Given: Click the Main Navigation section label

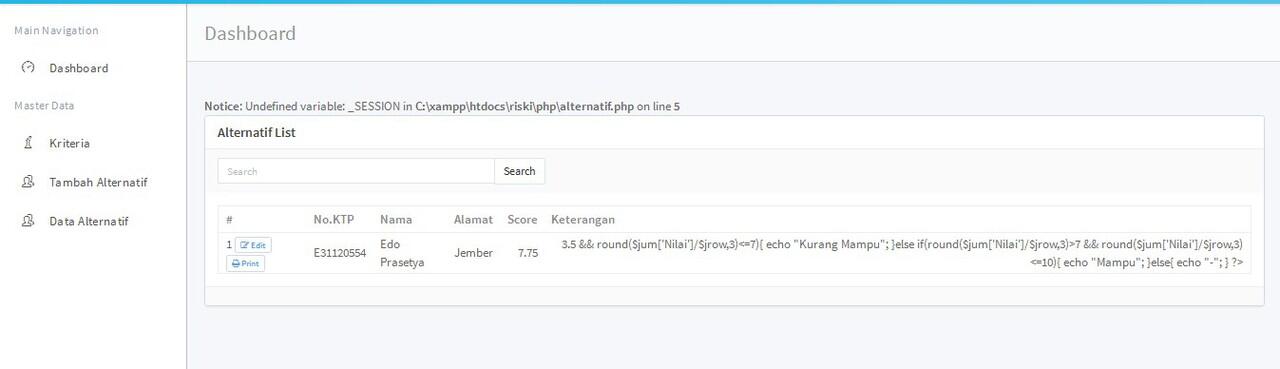Looking at the screenshot, I should pyautogui.click(x=56, y=30).
